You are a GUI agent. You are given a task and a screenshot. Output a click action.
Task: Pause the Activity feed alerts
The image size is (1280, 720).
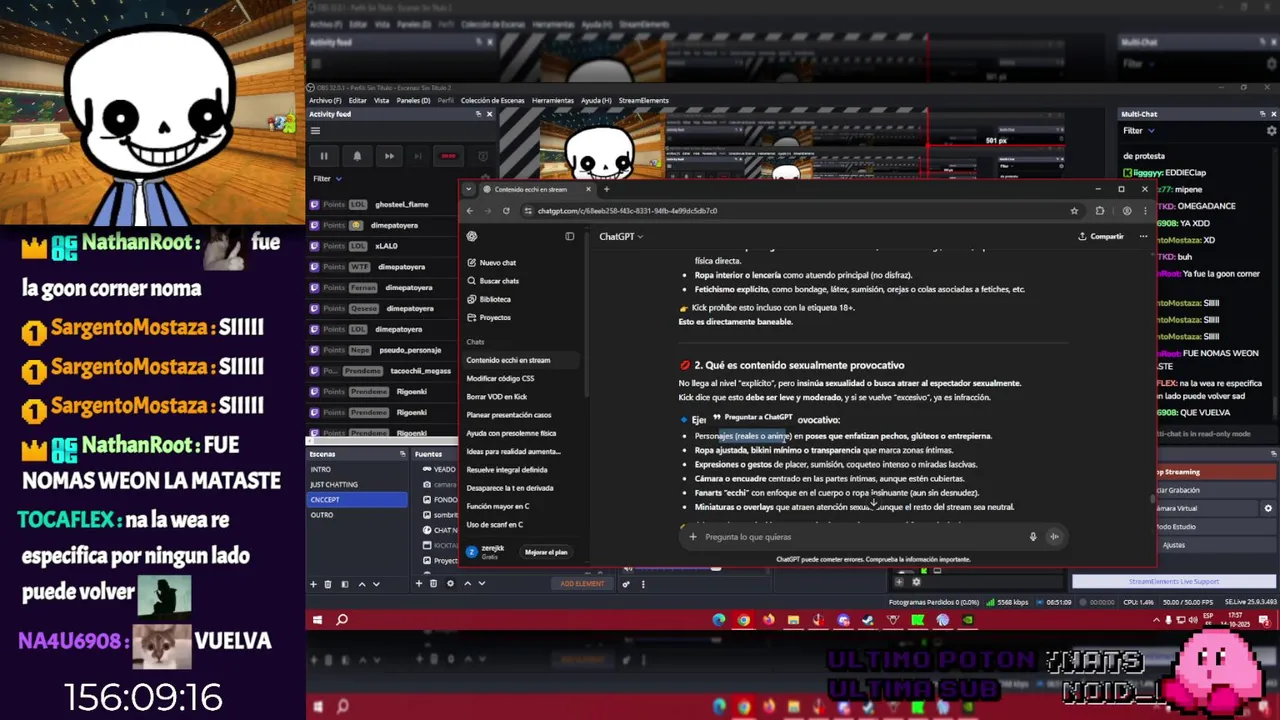pos(324,156)
